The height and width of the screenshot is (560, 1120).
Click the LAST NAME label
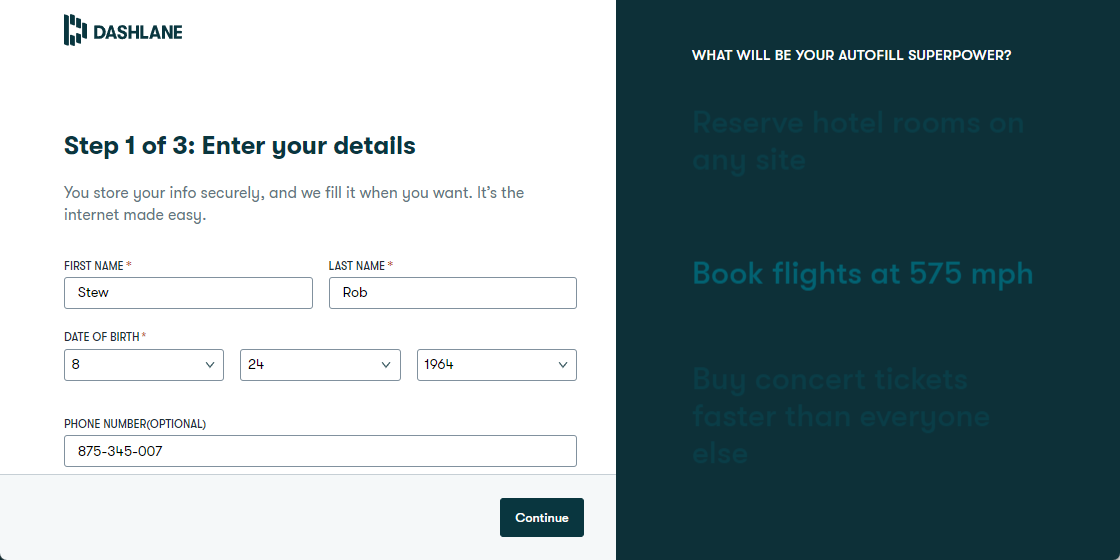pyautogui.click(x=356, y=266)
